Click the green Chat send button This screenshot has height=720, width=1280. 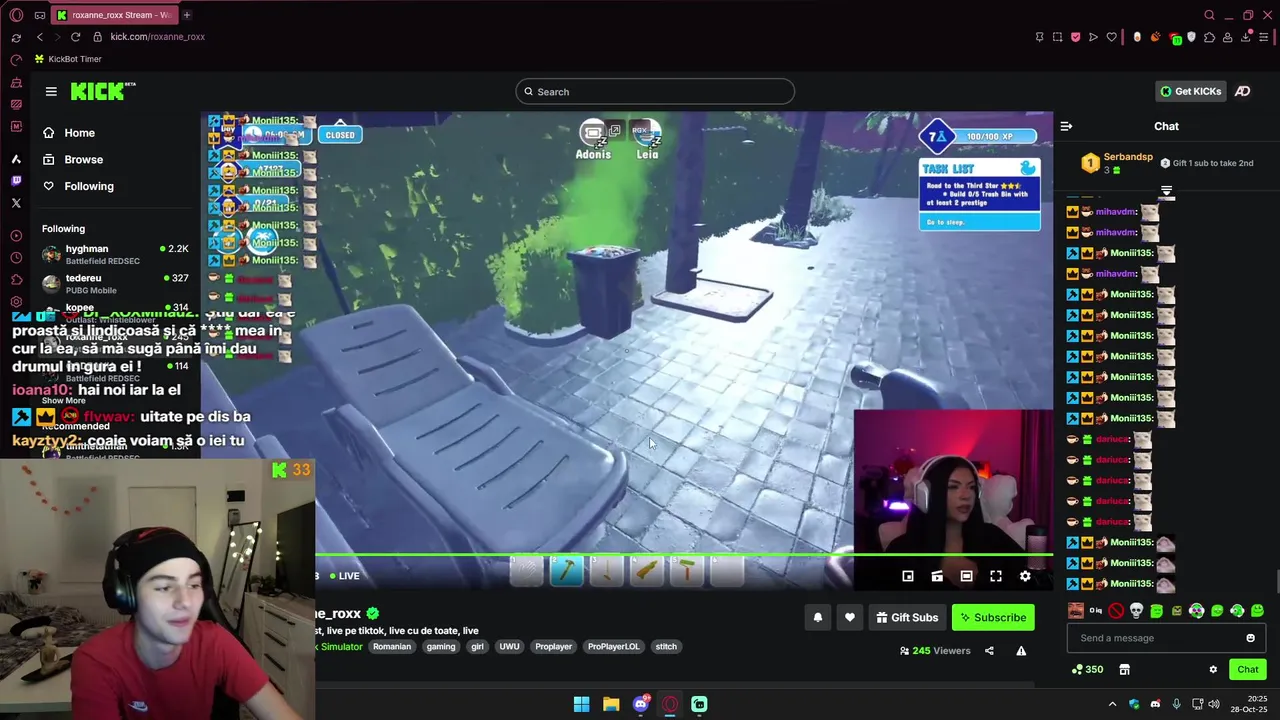(1247, 670)
